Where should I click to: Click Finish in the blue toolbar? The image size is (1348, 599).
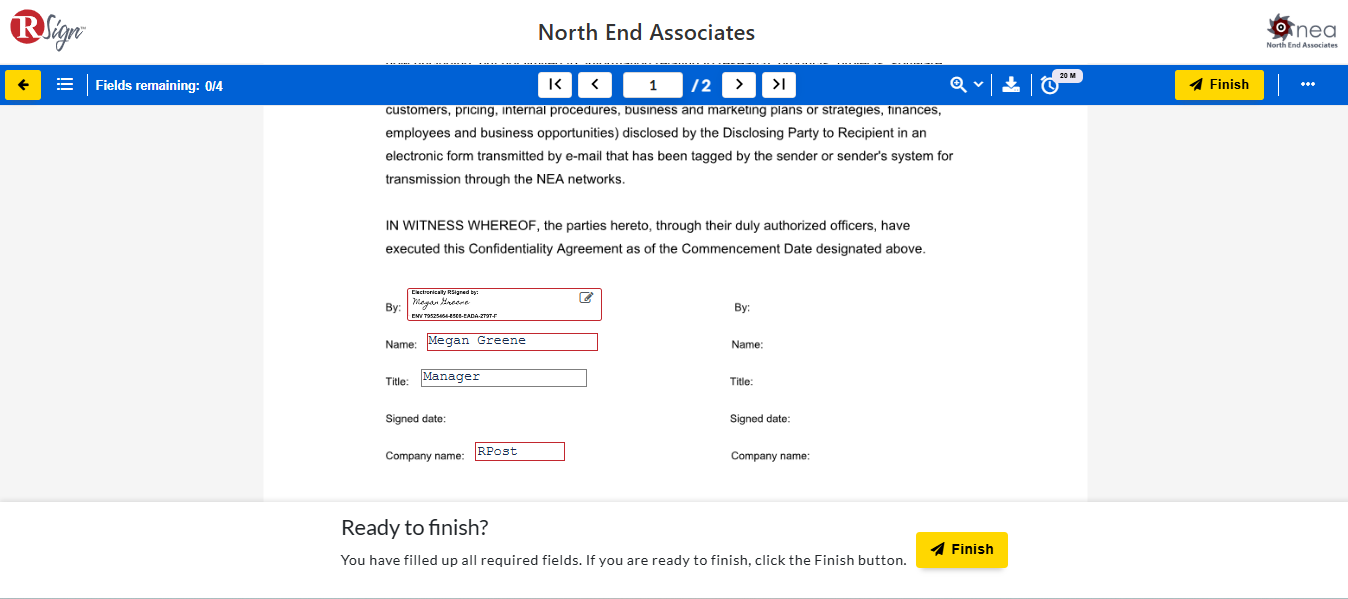[1219, 85]
